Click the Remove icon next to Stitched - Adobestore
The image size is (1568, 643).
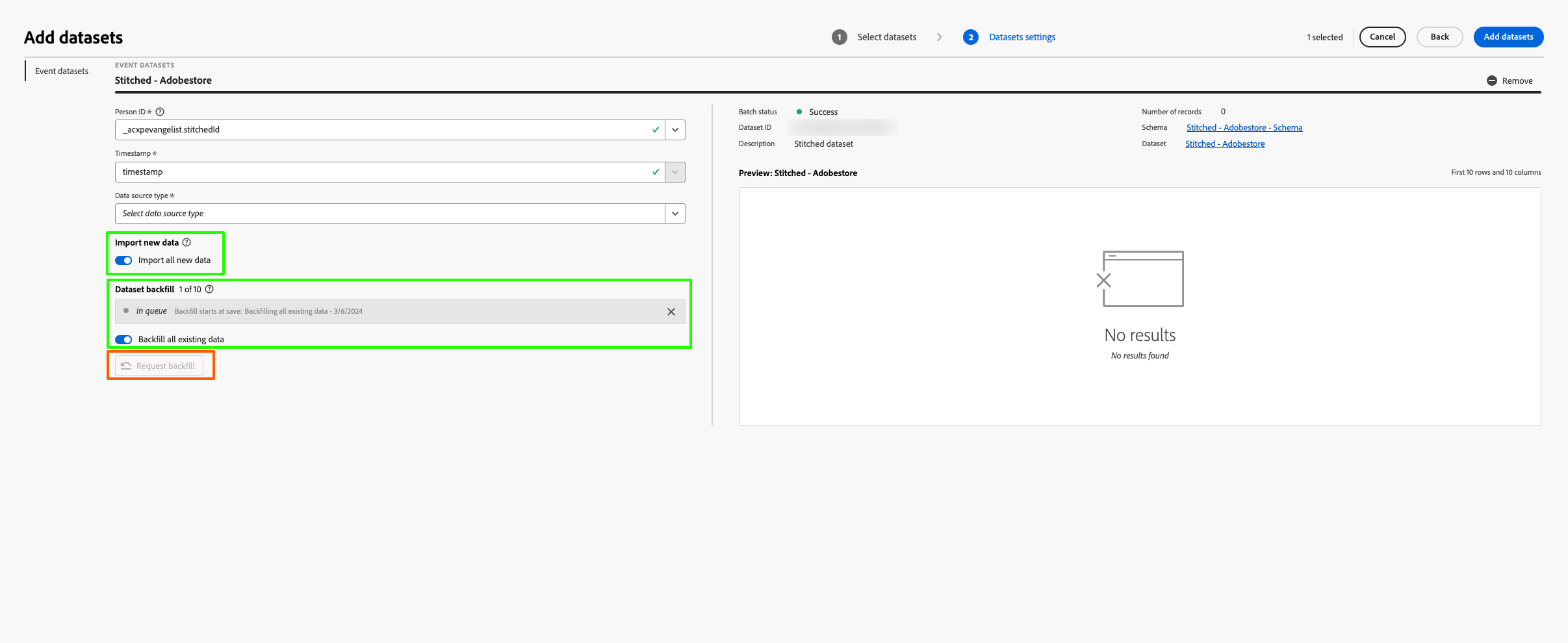coord(1493,81)
